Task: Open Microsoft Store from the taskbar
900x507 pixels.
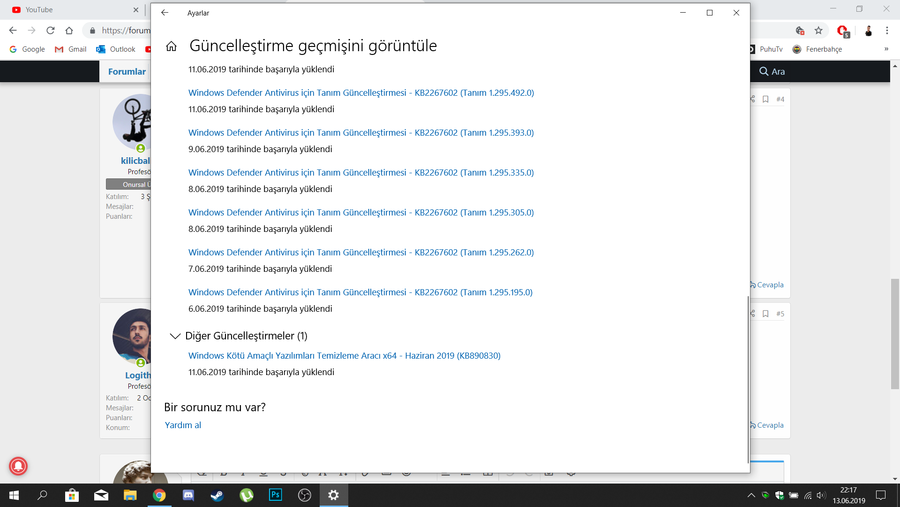Action: (x=72, y=495)
